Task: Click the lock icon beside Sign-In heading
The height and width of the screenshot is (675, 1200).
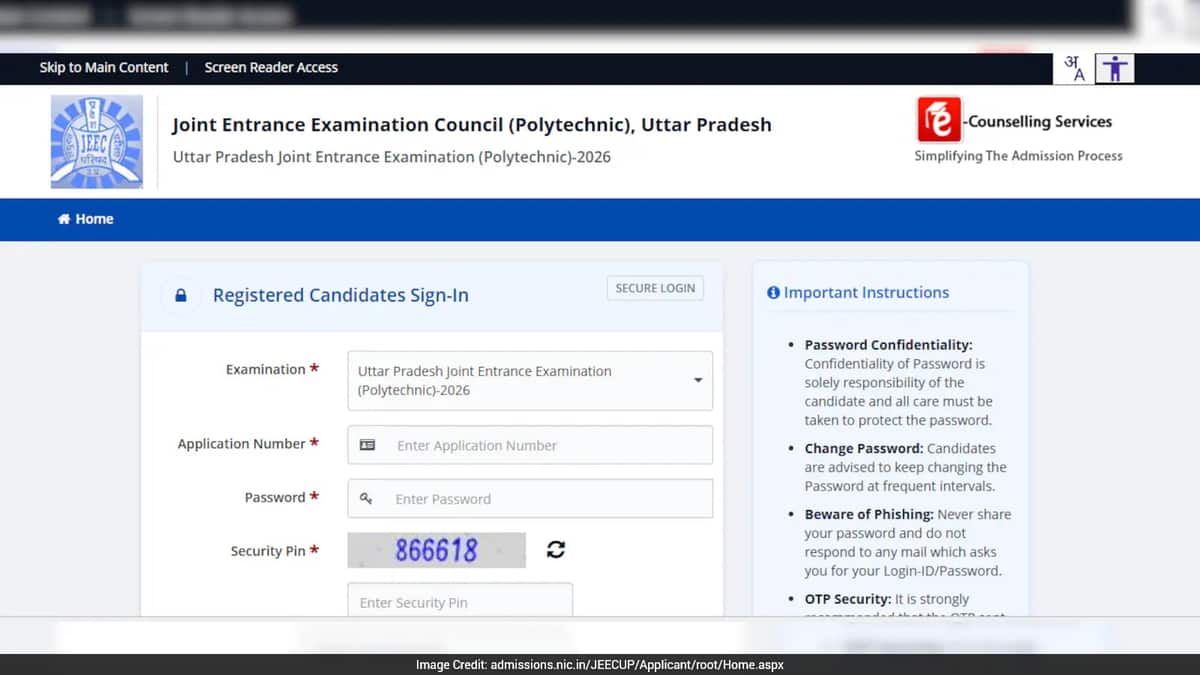Action: point(181,296)
